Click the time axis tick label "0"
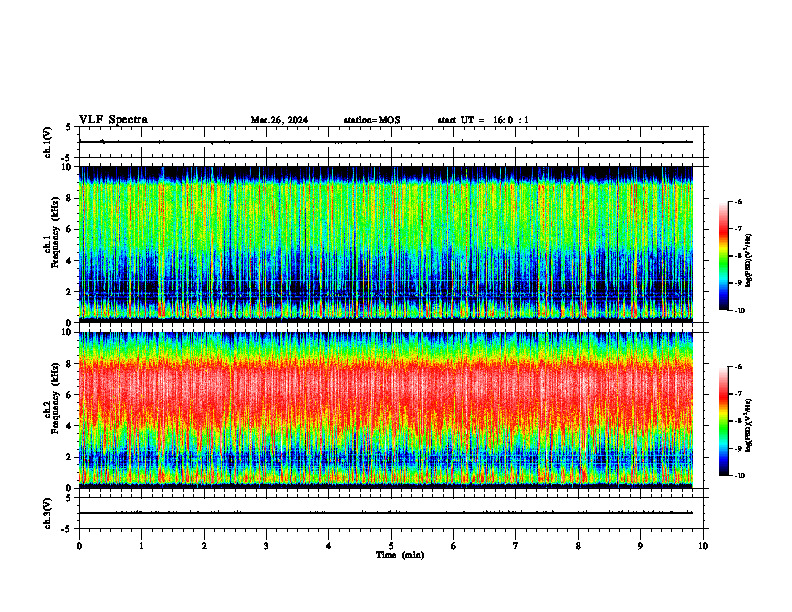The image size is (792, 612). 79,546
